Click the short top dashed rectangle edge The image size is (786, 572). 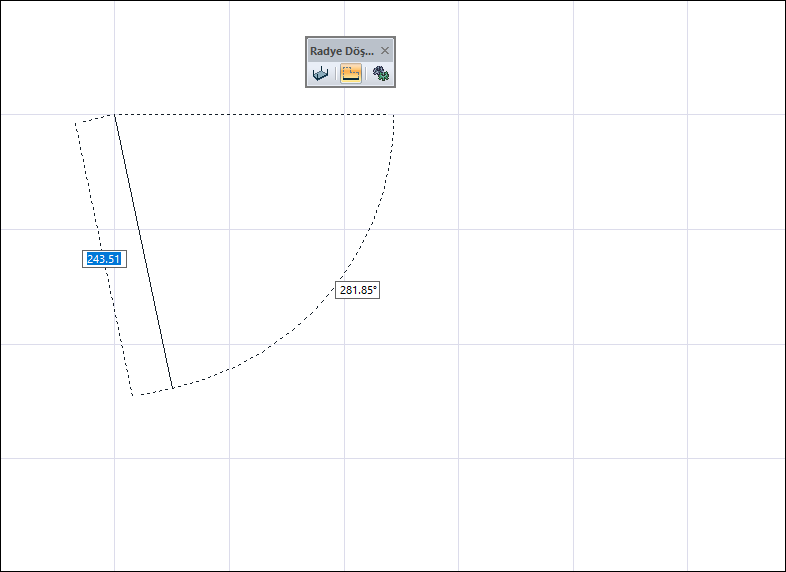click(x=95, y=119)
